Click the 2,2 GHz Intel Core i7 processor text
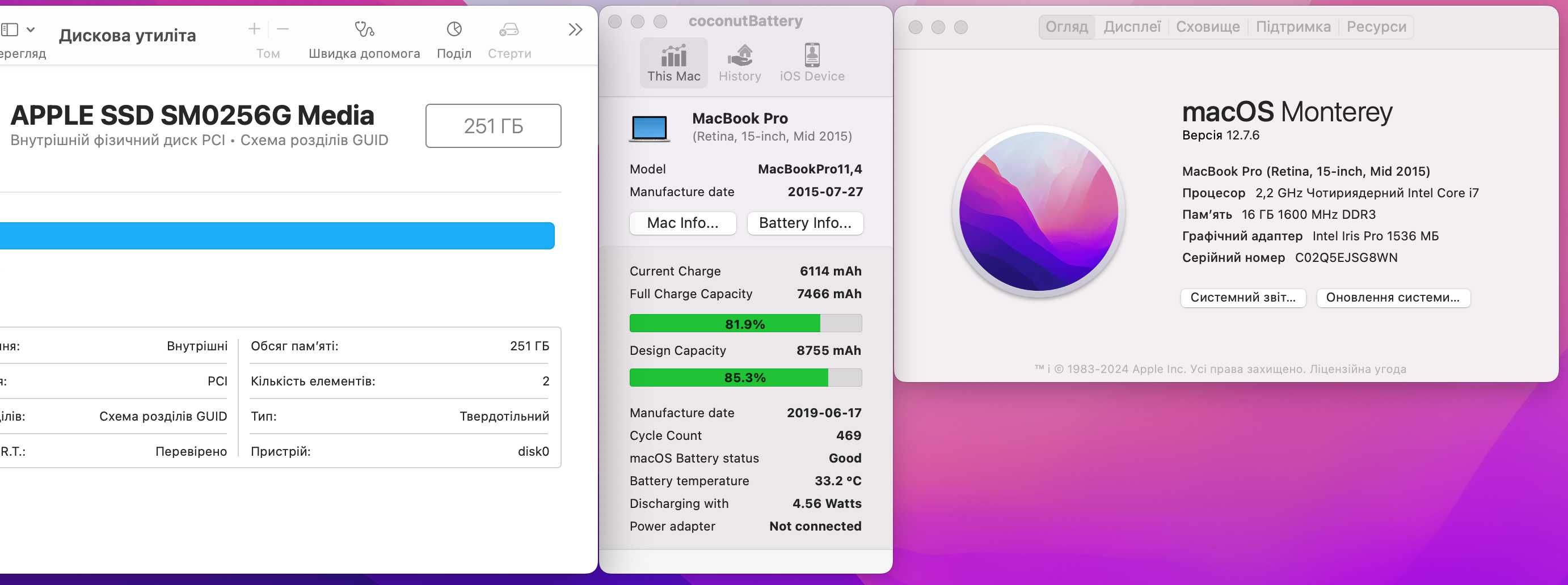 (x=1367, y=193)
